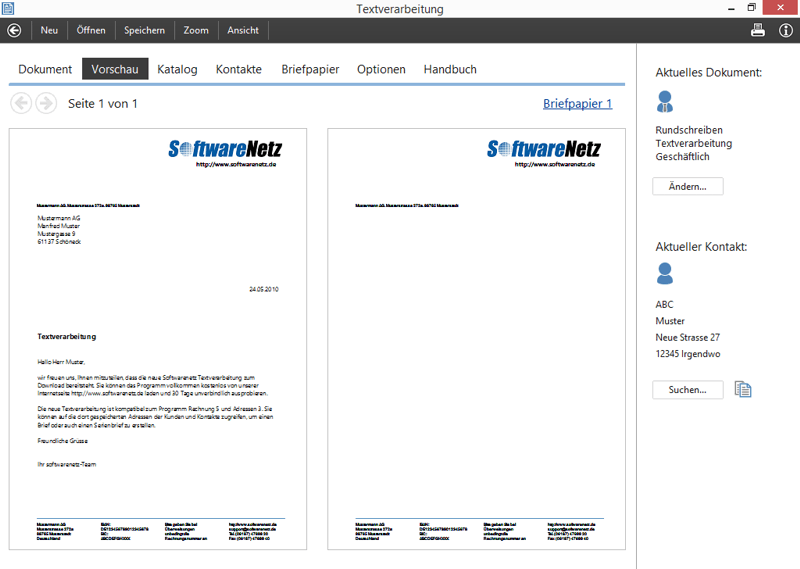The width and height of the screenshot is (800, 569).
Task: Open the Briefpapier 1 link
Action: click(x=577, y=103)
